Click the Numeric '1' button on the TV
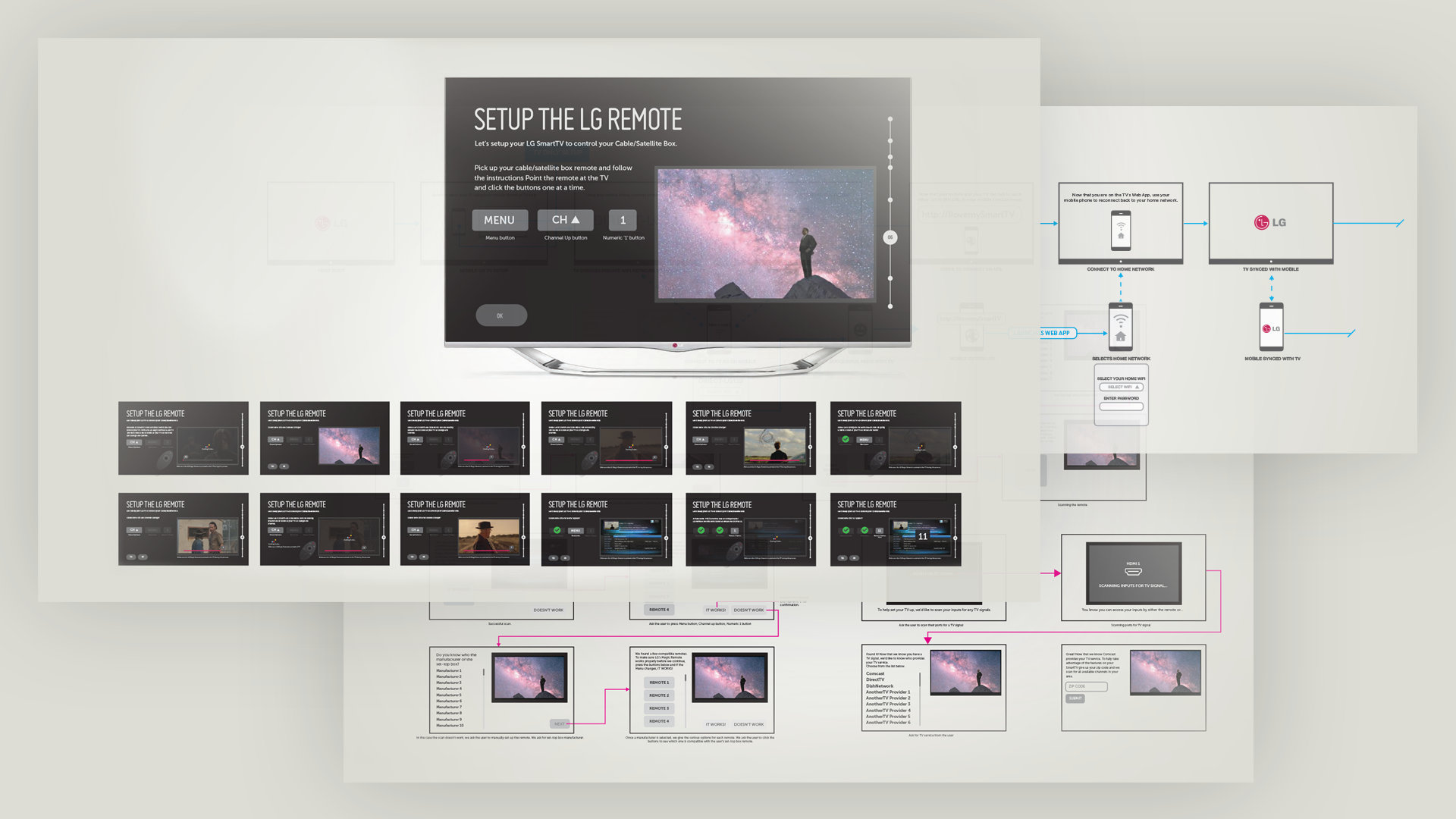The height and width of the screenshot is (819, 1456). point(623,220)
